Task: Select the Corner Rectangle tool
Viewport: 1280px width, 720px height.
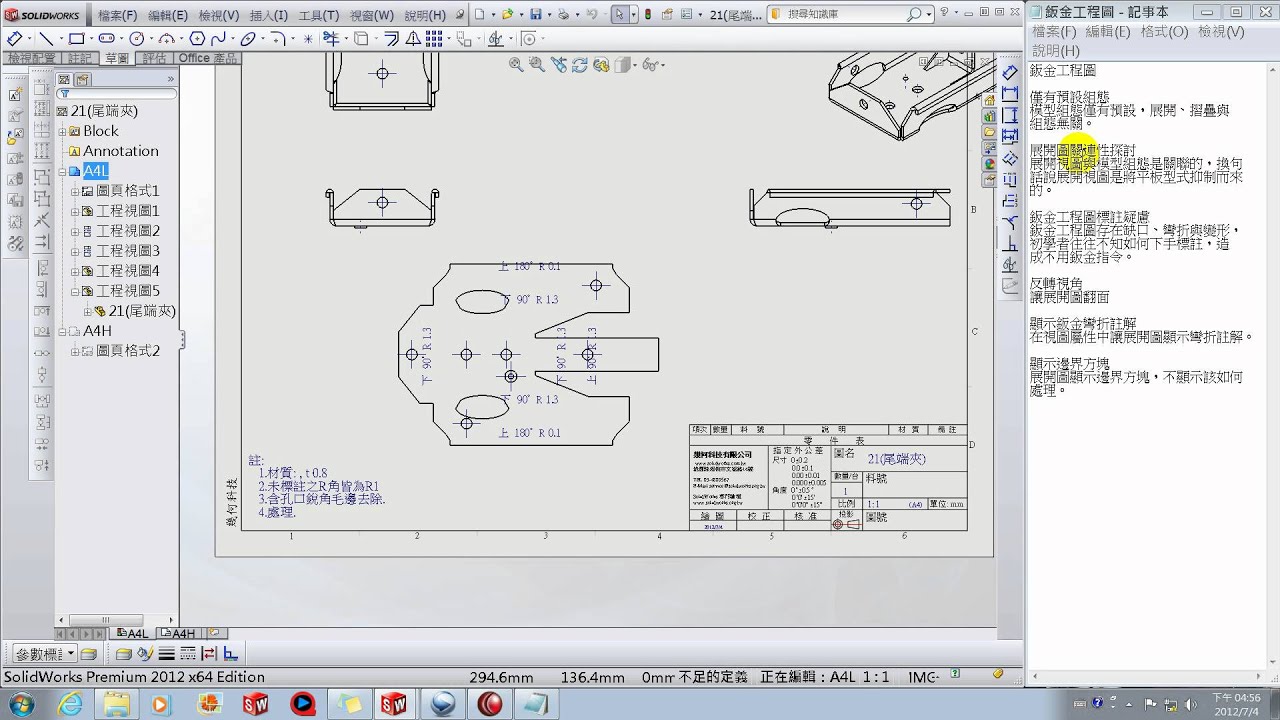Action: coord(76,38)
